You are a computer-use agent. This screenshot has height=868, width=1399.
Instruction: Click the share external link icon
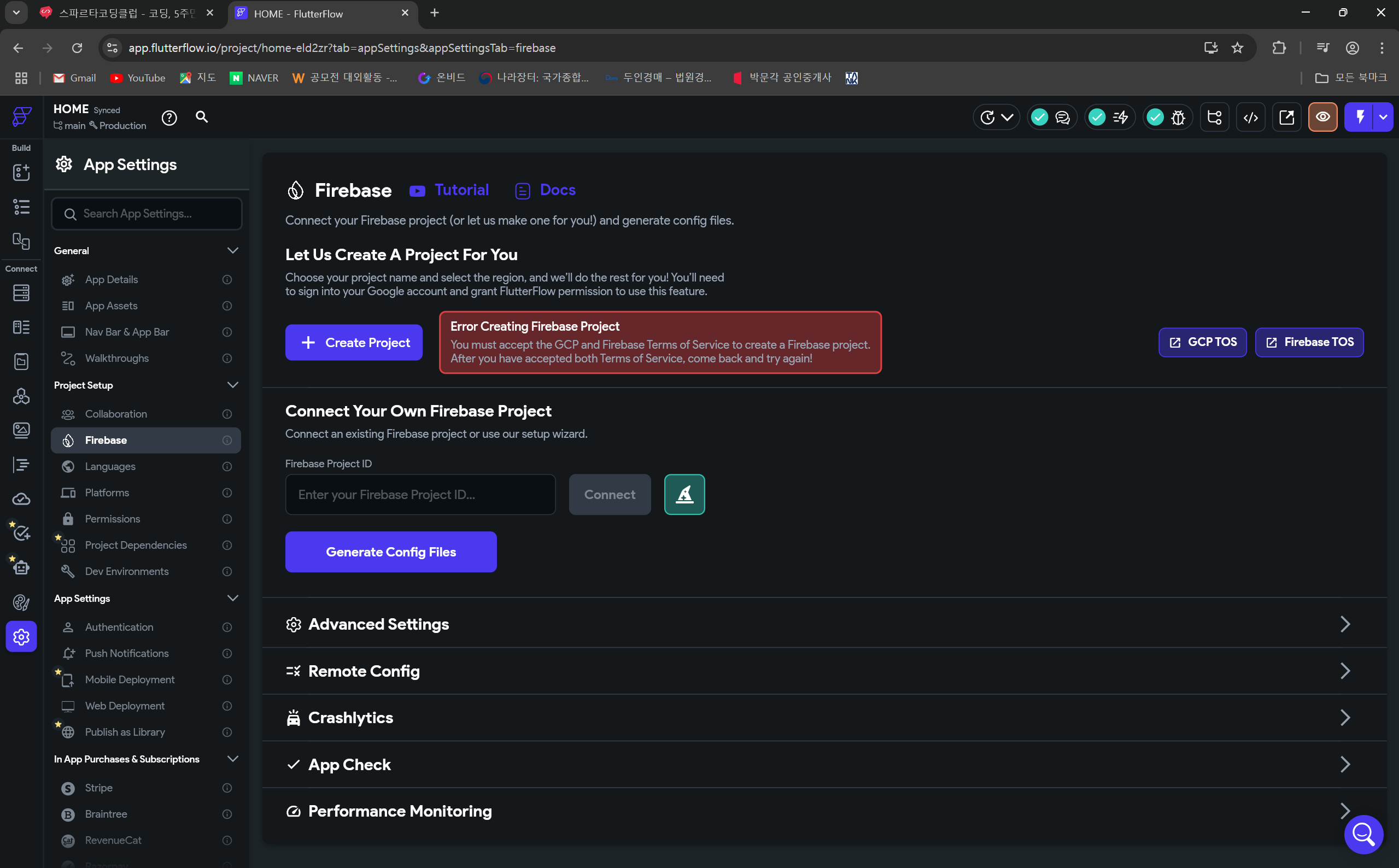(x=1286, y=117)
